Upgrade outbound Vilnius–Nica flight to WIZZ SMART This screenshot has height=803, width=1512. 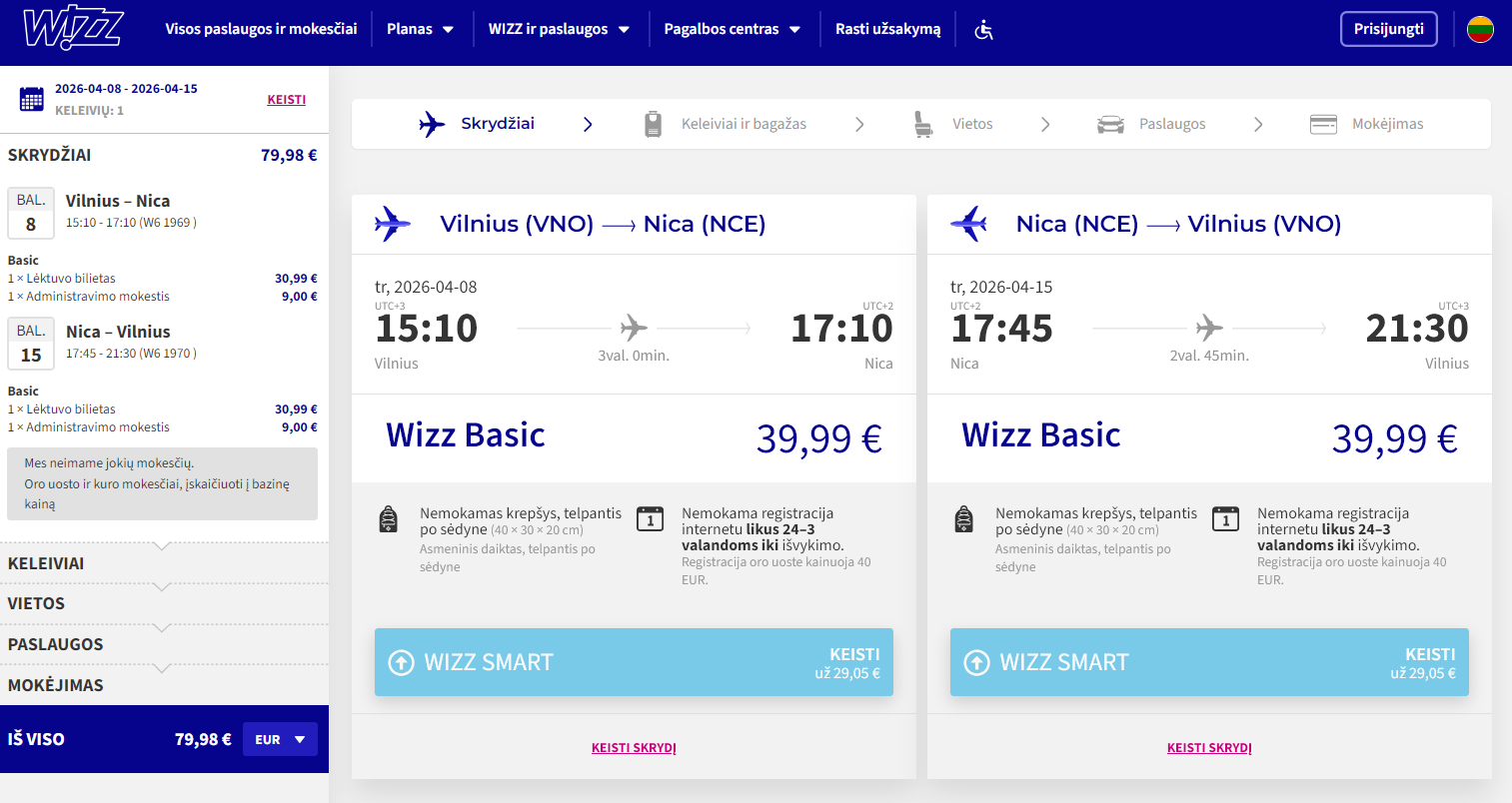[x=634, y=662]
